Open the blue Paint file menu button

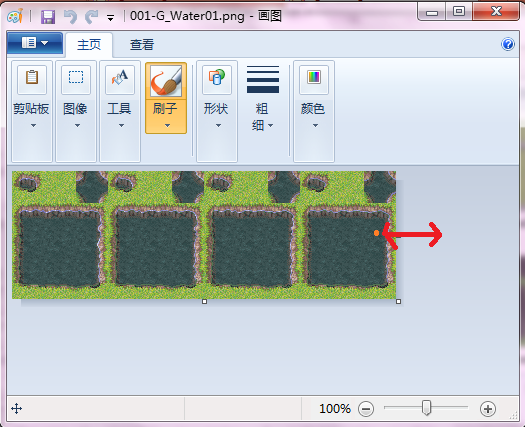pyautogui.click(x=35, y=43)
